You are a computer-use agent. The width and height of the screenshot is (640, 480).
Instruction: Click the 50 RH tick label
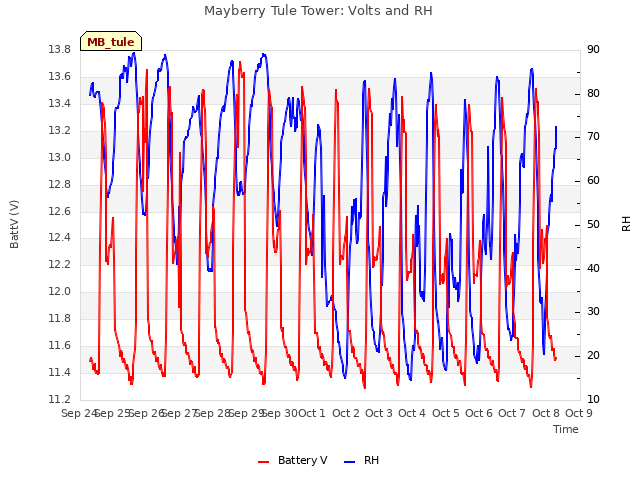[x=593, y=224]
